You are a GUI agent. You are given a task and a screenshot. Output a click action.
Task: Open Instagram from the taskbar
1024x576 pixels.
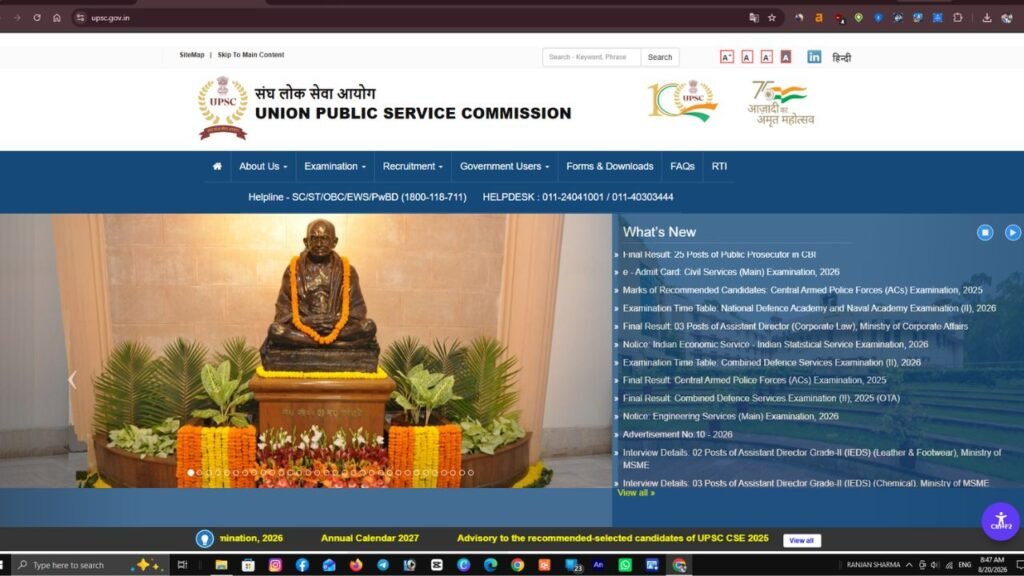tap(275, 565)
